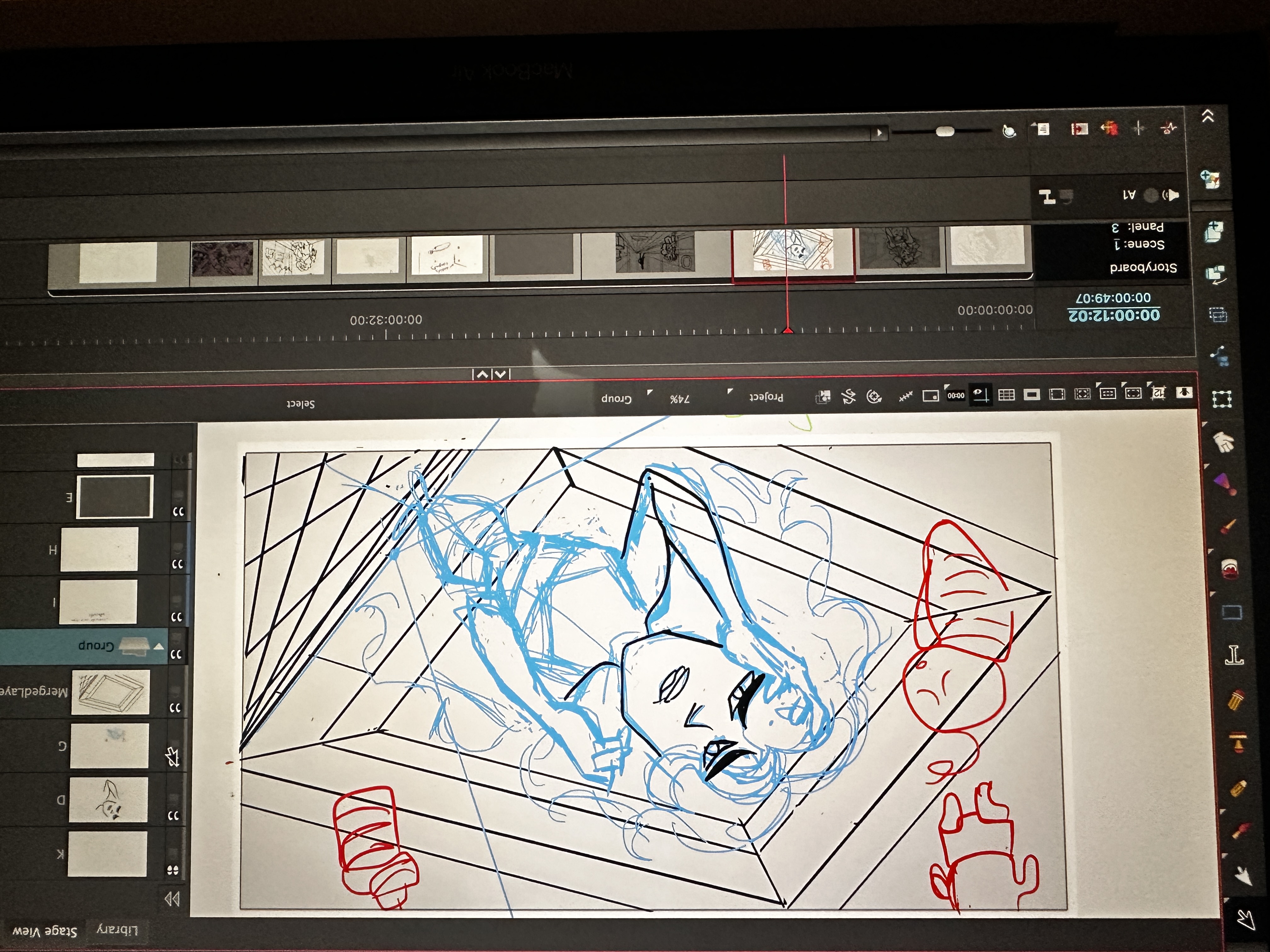This screenshot has width=1270, height=952.
Task: Click the frame icon labeled 12
Action: tap(1158, 393)
